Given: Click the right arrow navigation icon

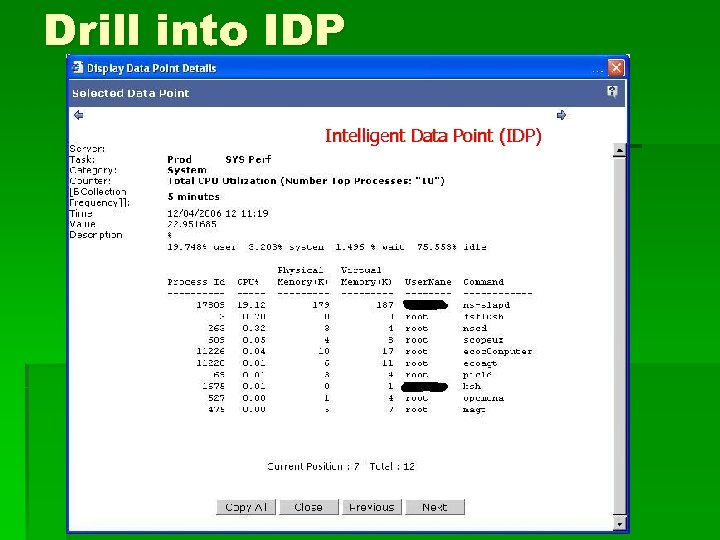Looking at the screenshot, I should tap(561, 115).
